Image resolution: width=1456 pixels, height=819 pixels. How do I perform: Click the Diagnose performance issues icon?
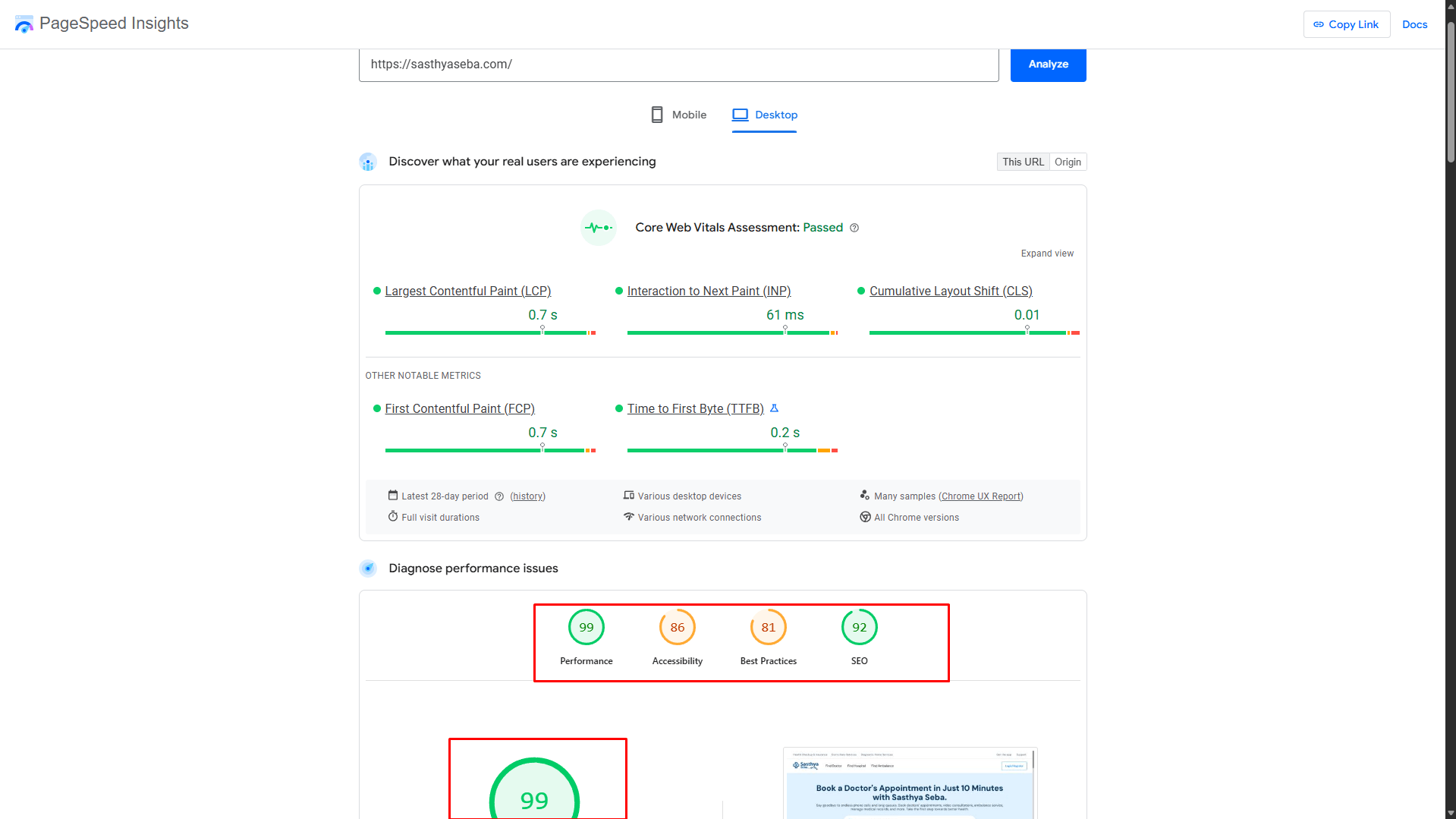(368, 569)
